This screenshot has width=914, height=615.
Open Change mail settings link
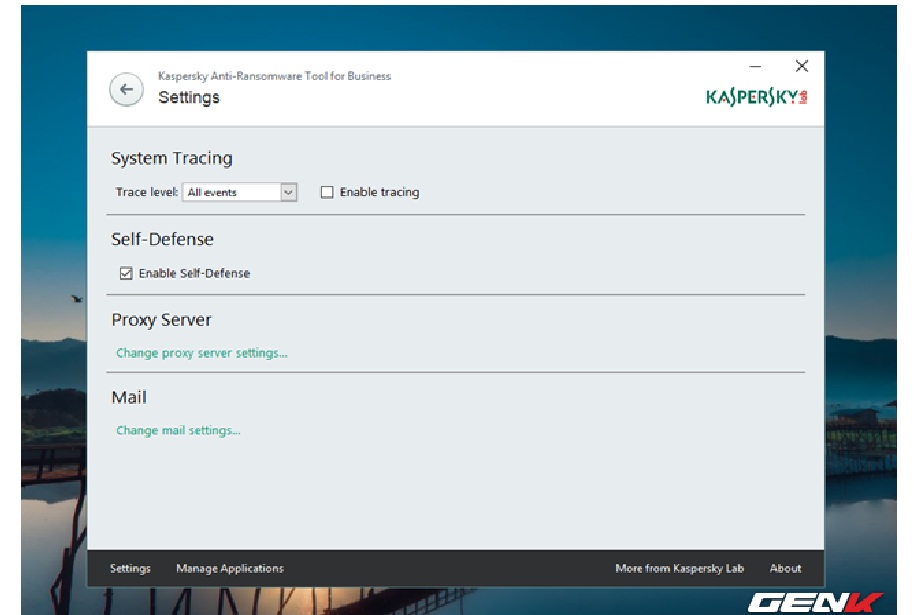point(178,430)
